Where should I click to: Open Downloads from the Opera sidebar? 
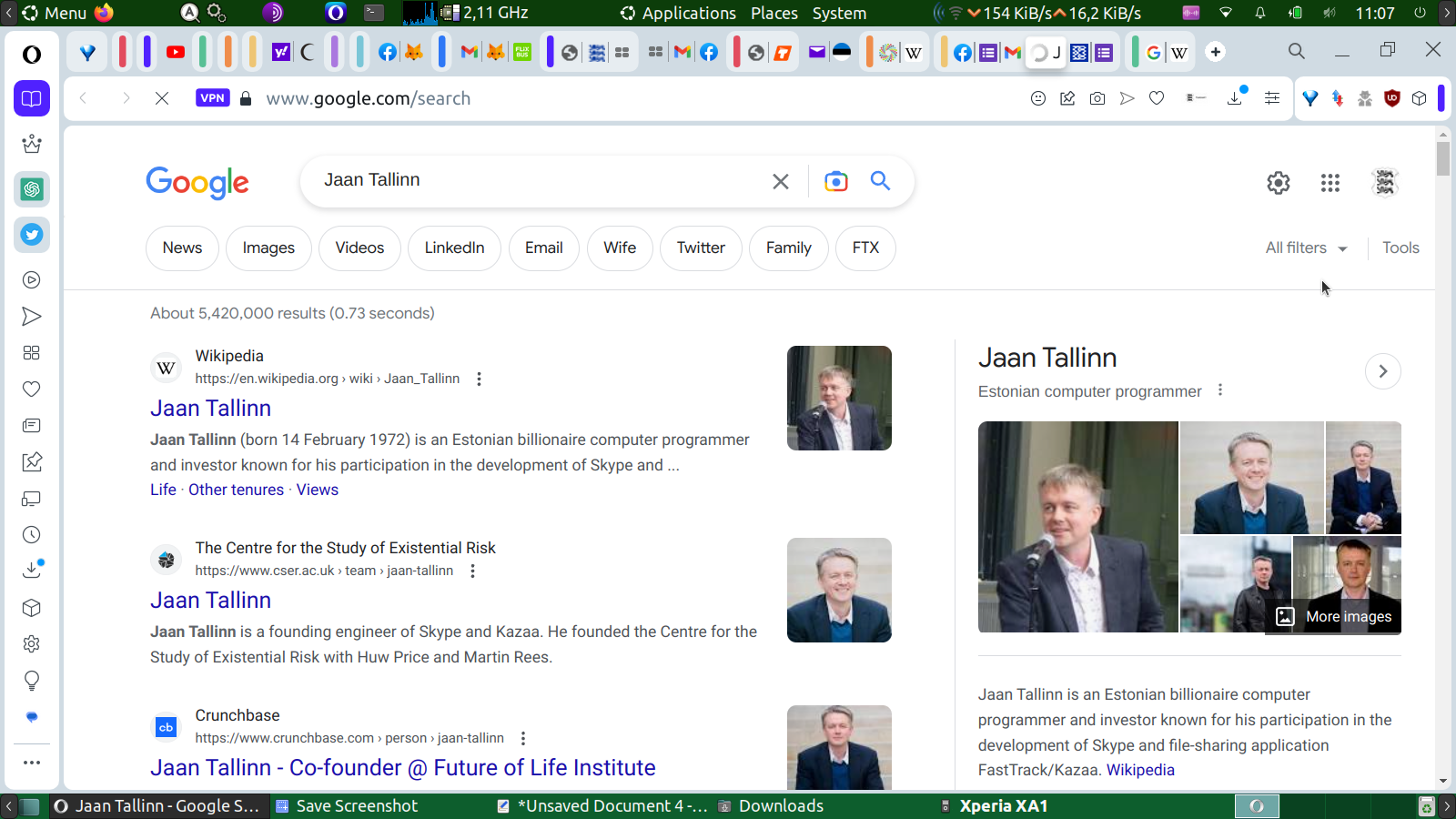[x=32, y=571]
